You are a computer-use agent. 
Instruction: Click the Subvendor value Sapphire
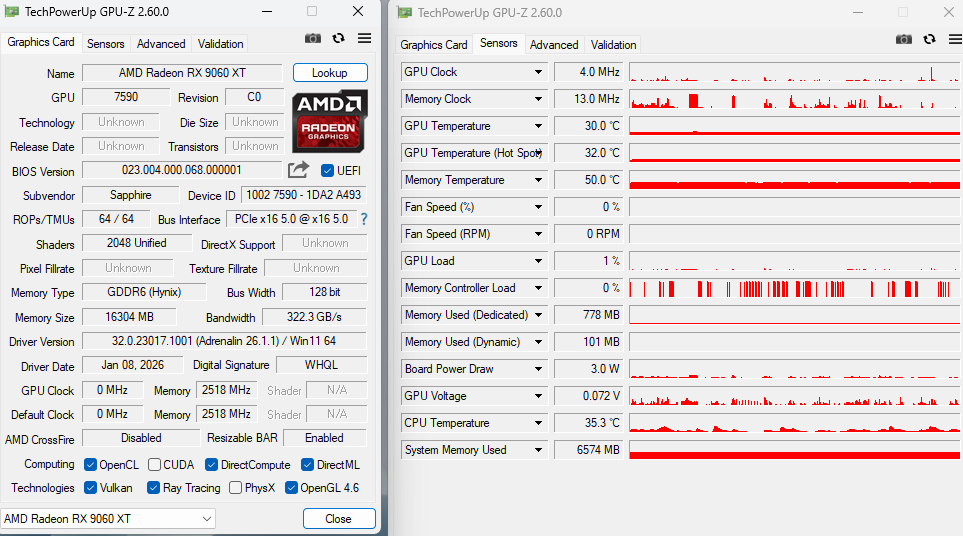[x=131, y=195]
